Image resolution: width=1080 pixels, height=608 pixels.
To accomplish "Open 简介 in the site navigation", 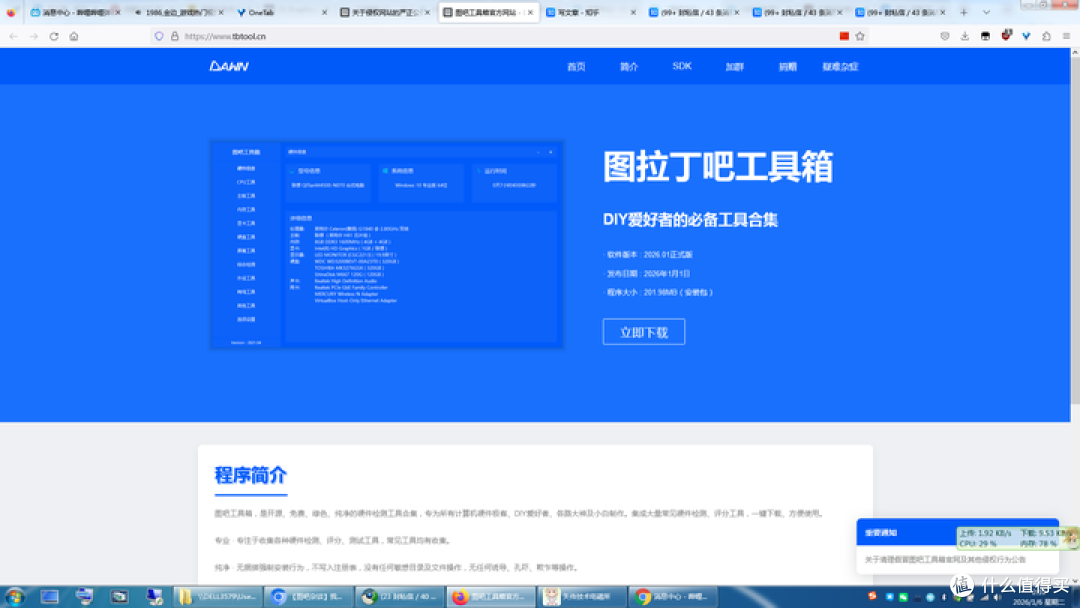I will coord(629,67).
